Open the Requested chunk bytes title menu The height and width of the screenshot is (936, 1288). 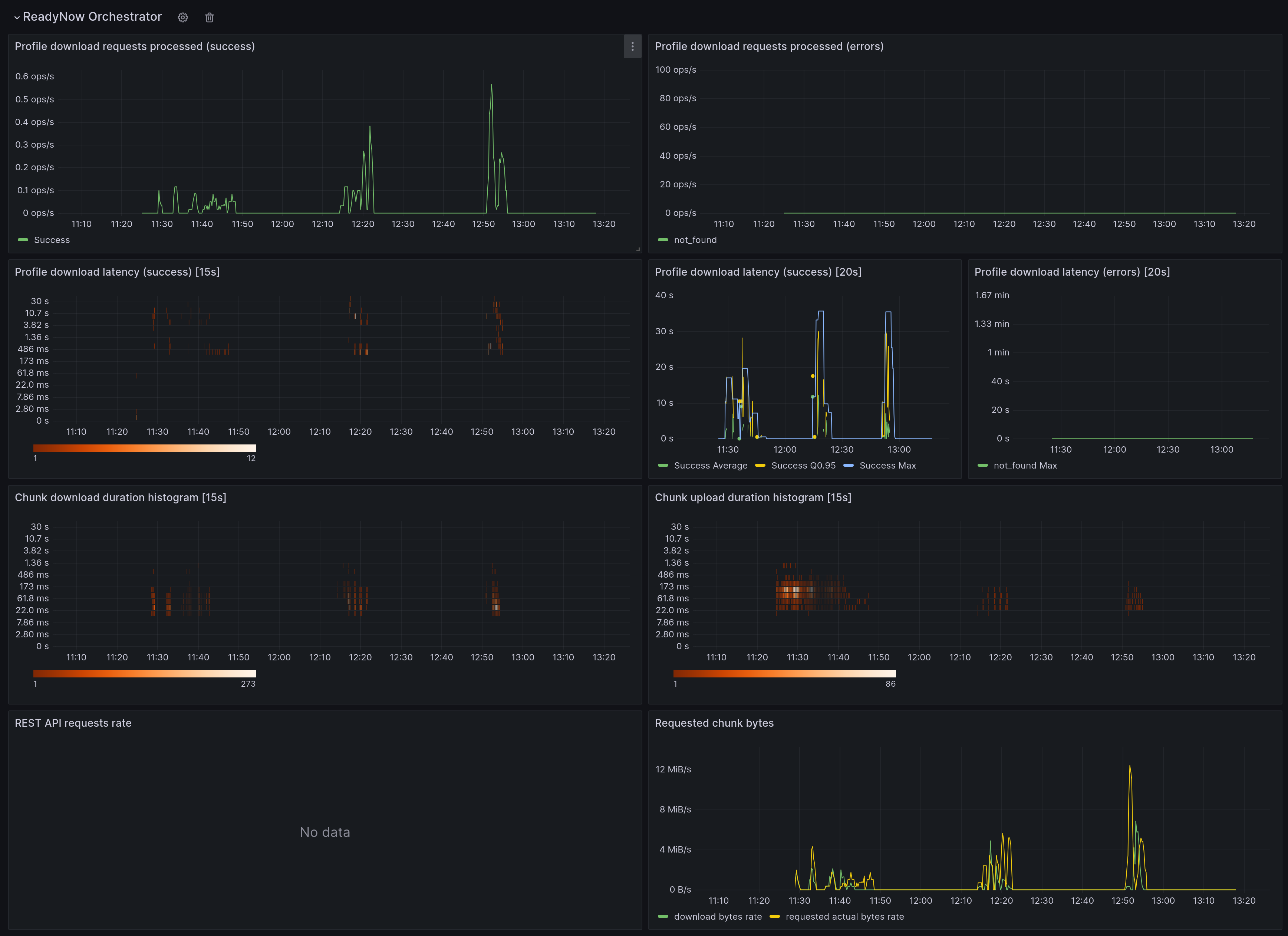pos(714,723)
